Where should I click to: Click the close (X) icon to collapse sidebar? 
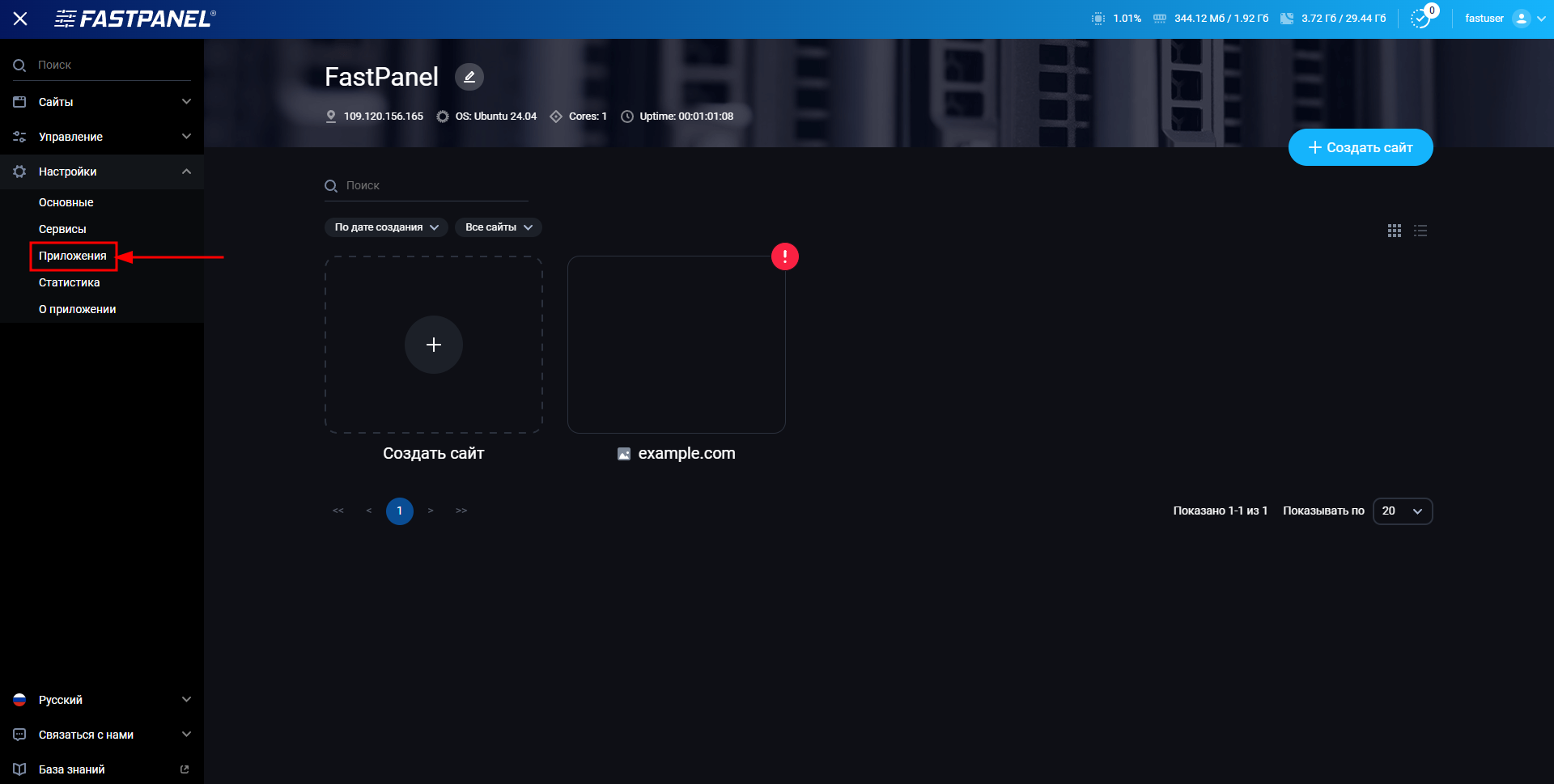click(x=20, y=19)
